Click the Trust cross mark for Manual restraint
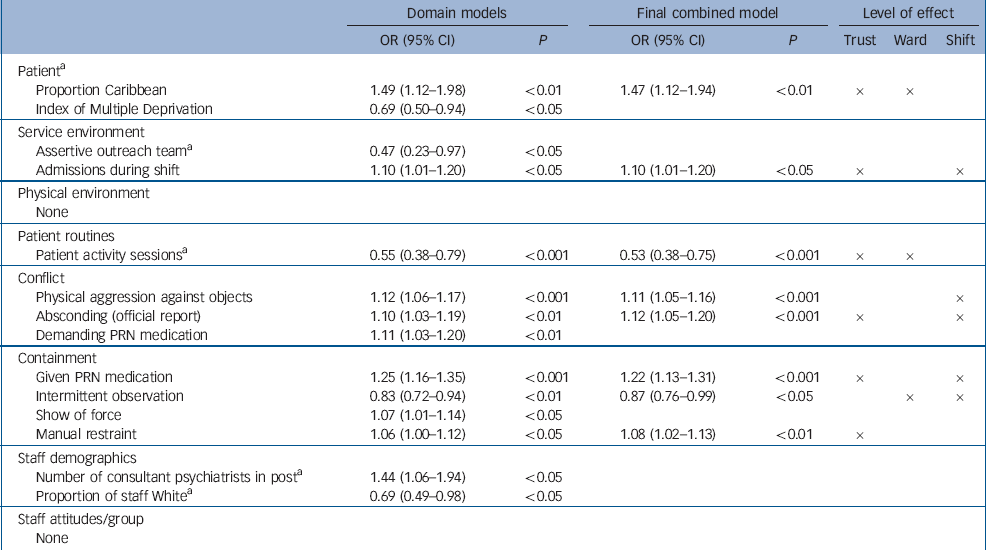 coord(859,436)
